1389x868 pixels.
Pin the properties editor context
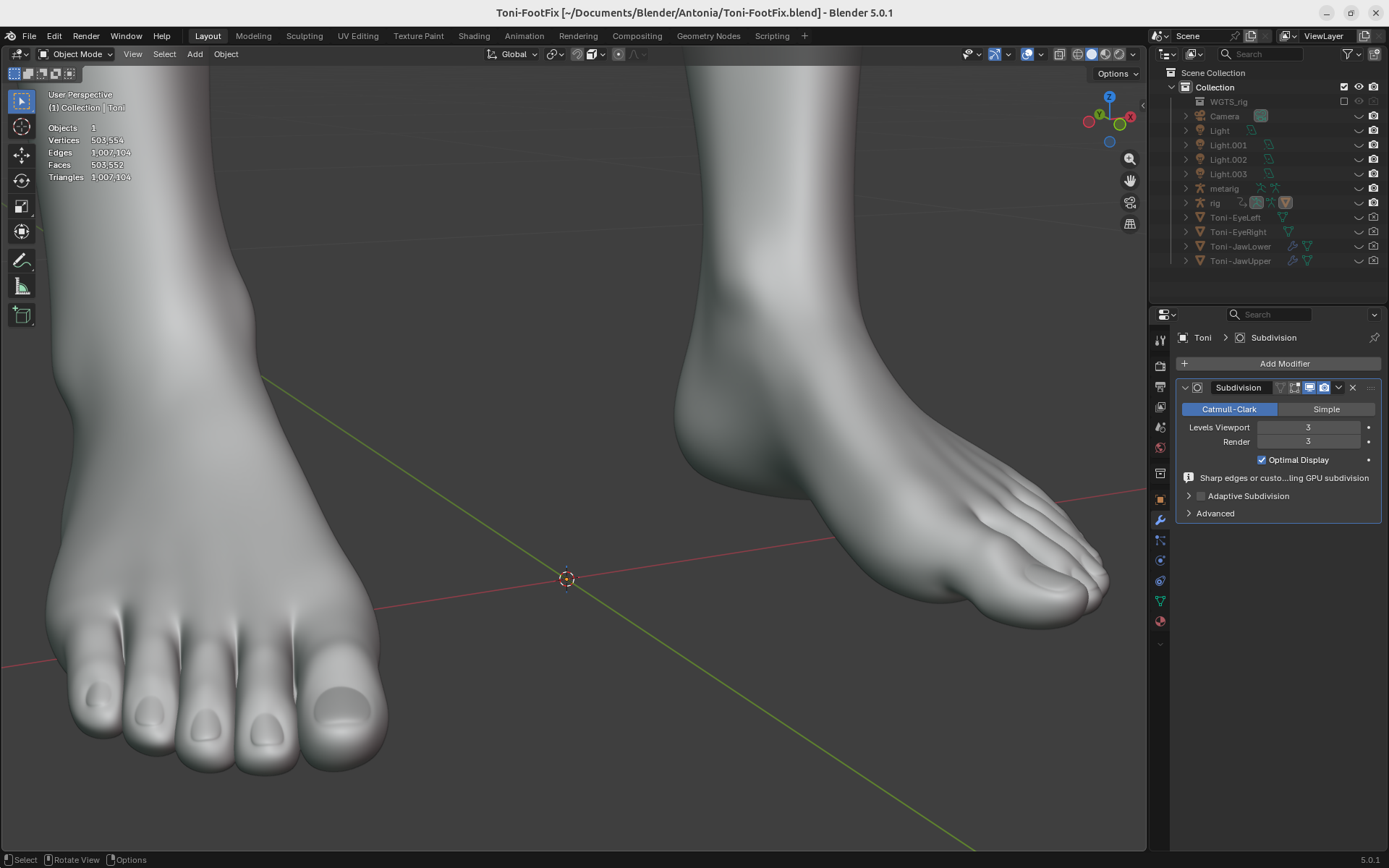point(1374,338)
